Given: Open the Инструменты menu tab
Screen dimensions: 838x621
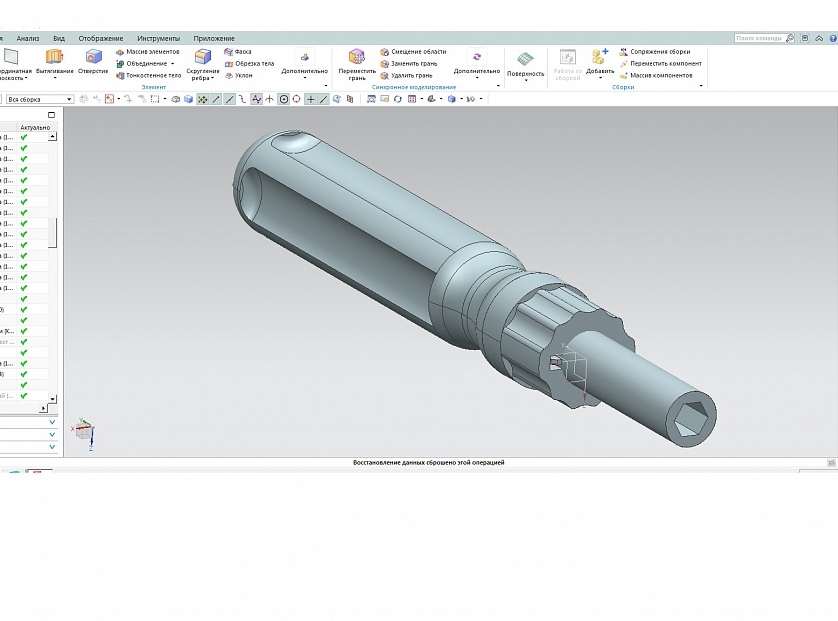Looking at the screenshot, I should point(159,38).
